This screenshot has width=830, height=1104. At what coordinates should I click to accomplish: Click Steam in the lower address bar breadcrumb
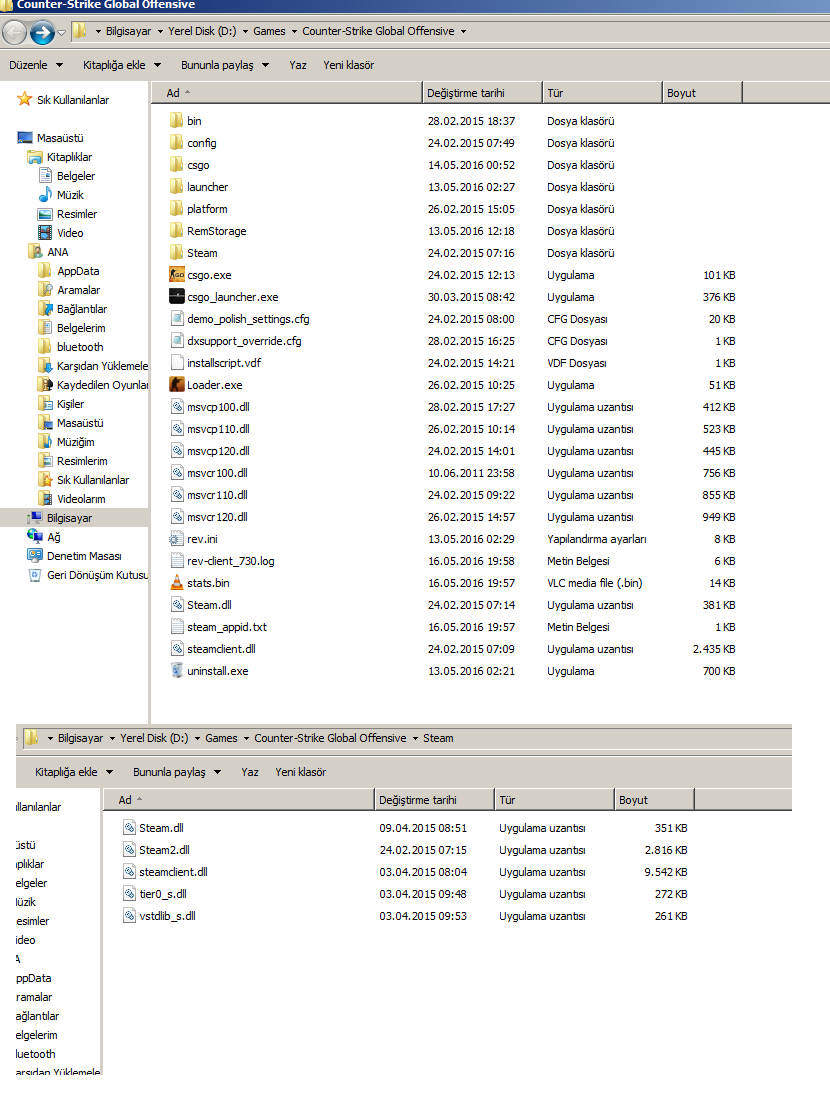tap(438, 738)
